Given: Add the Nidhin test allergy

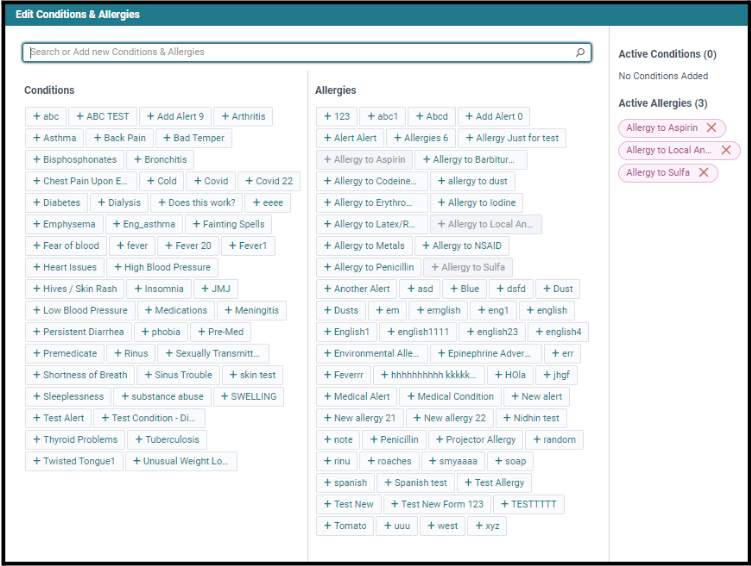Looking at the screenshot, I should tap(531, 418).
